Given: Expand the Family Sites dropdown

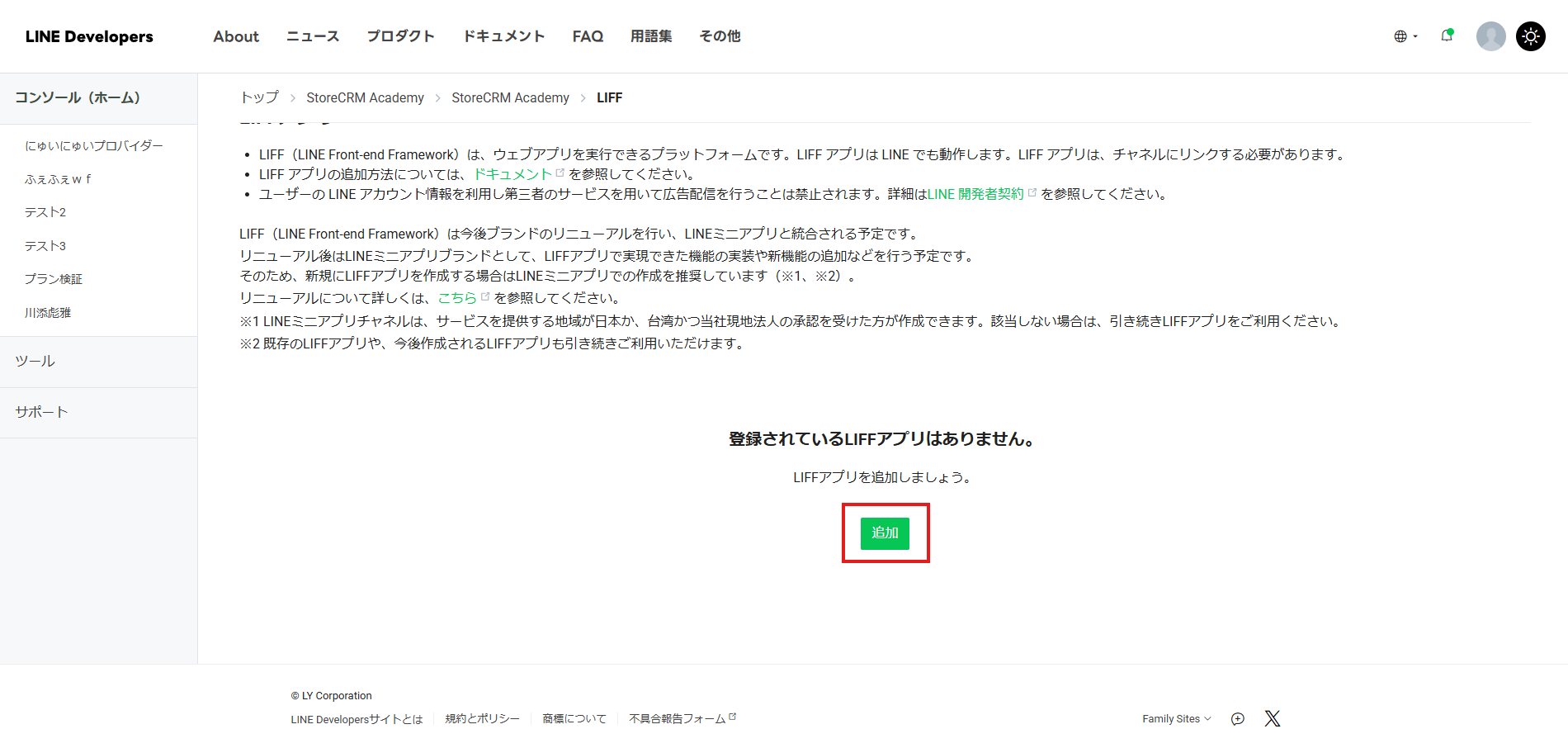Looking at the screenshot, I should tap(1176, 719).
